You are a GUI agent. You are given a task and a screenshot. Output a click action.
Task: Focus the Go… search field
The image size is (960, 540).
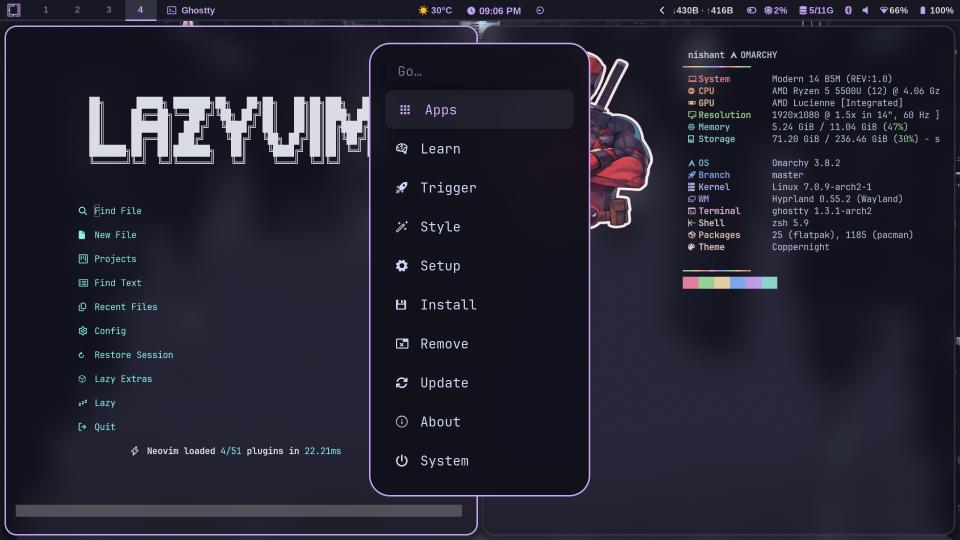479,72
